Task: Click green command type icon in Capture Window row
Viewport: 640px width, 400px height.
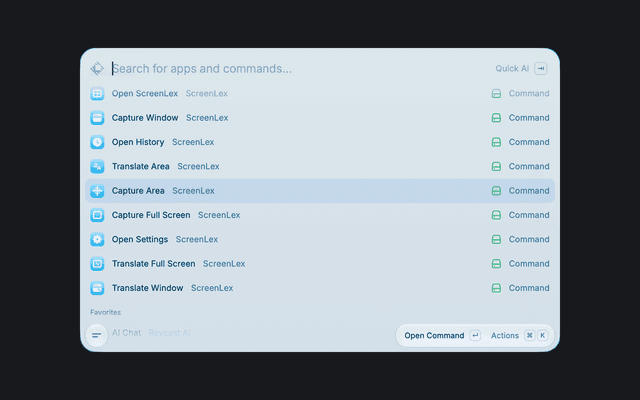Action: (x=496, y=118)
